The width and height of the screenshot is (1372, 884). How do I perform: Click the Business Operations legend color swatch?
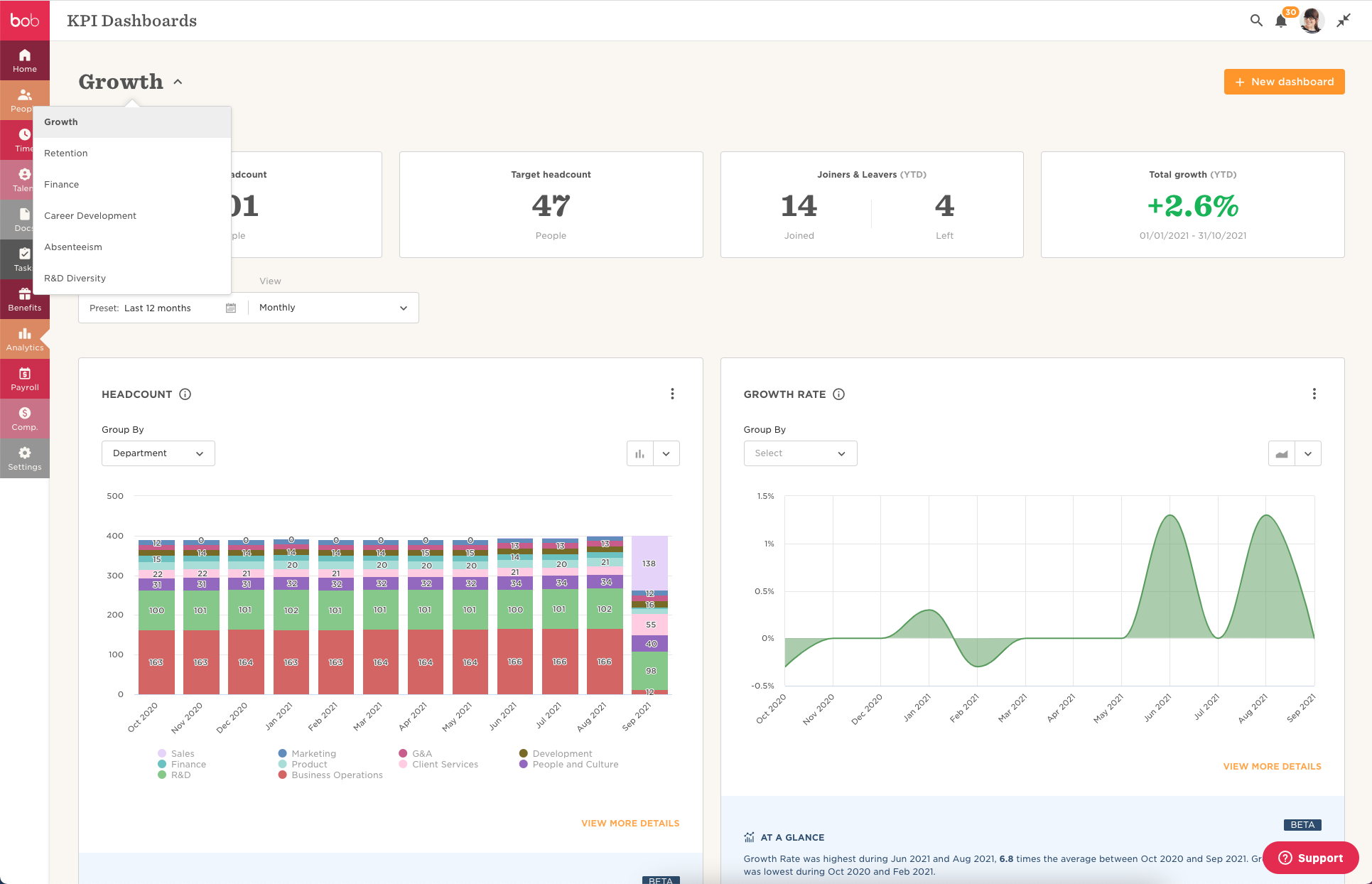pyautogui.click(x=283, y=775)
